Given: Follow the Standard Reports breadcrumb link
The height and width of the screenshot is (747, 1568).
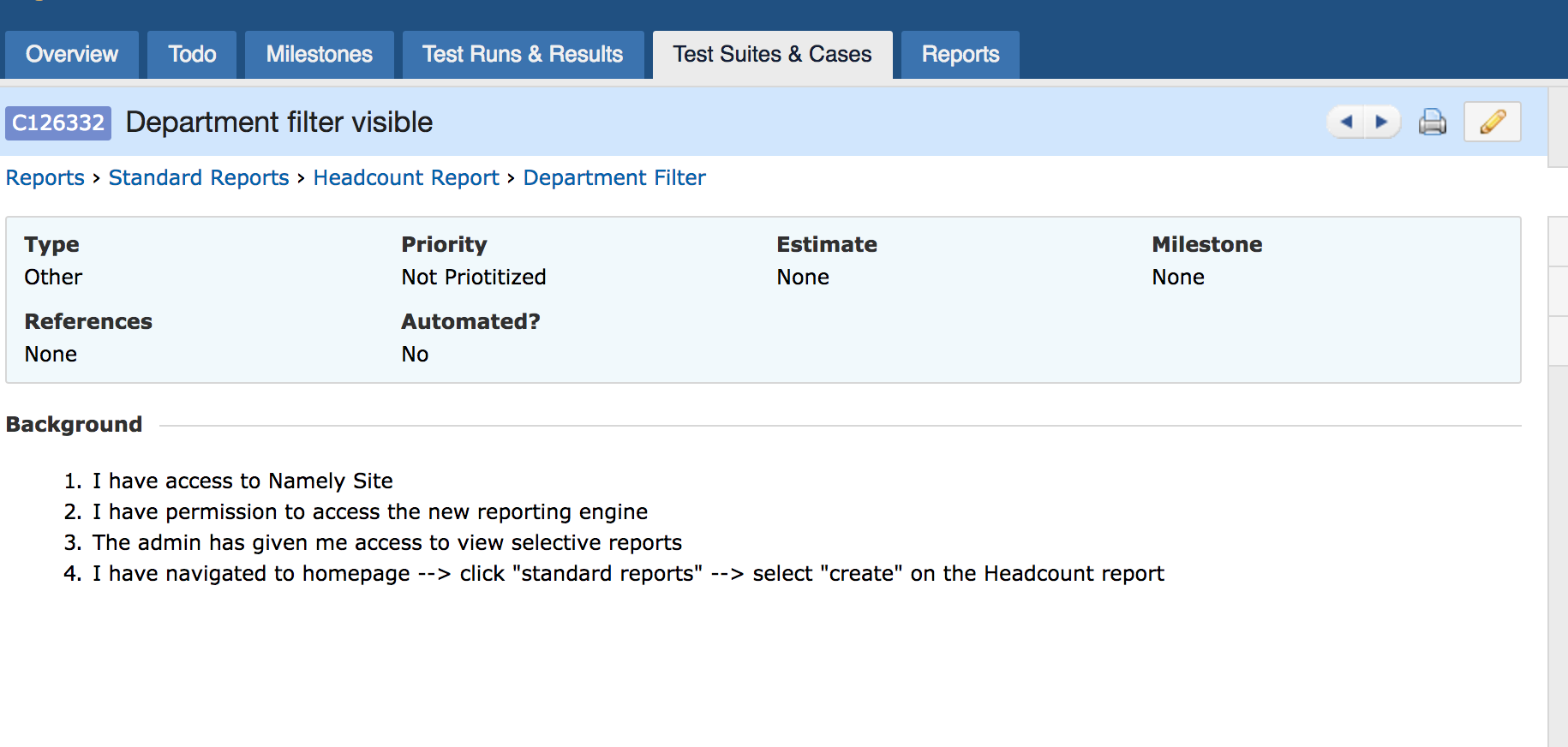Looking at the screenshot, I should [199, 177].
